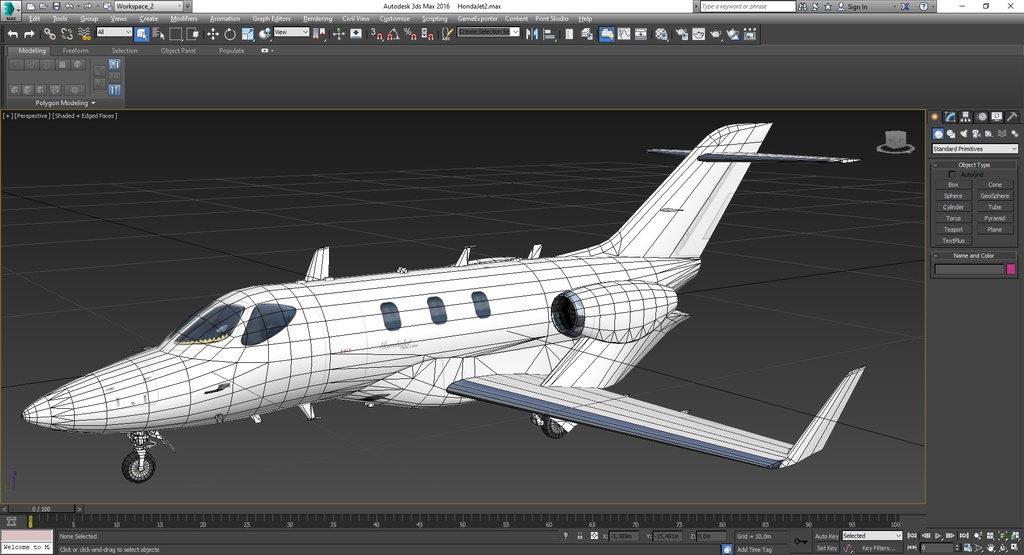1024x555 pixels.
Task: Click the Align tool icon
Action: click(549, 34)
